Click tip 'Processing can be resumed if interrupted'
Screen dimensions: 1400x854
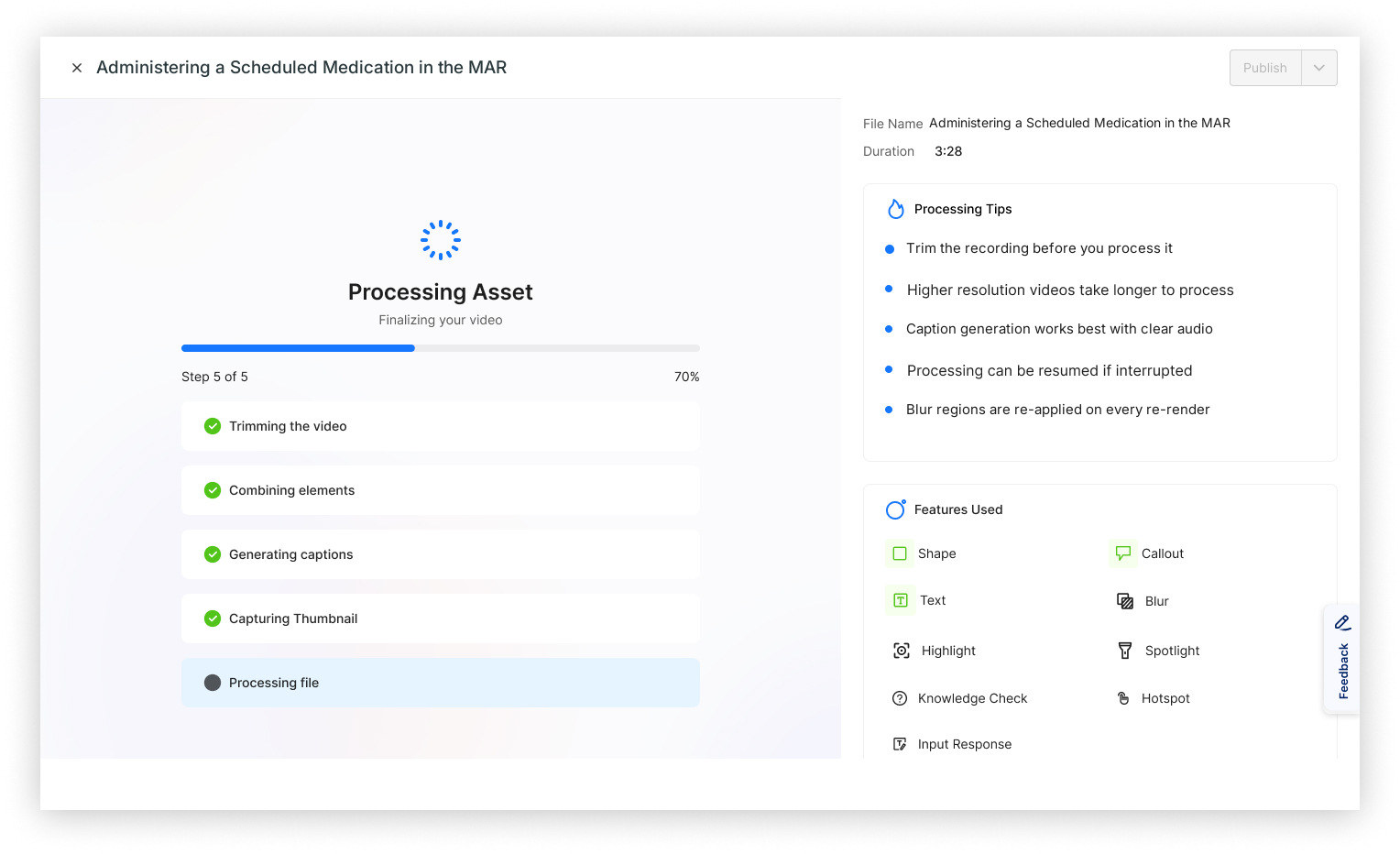click(1049, 370)
